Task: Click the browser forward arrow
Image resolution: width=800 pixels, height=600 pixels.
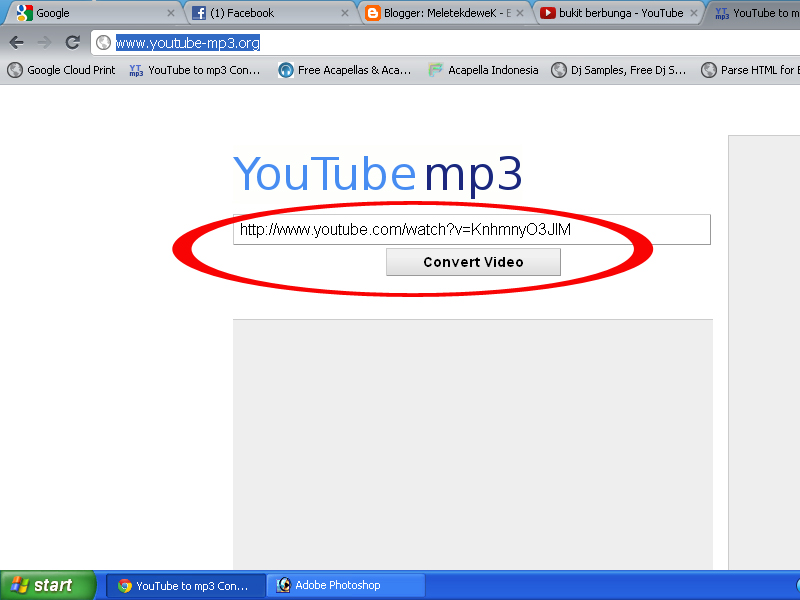Action: [44, 42]
